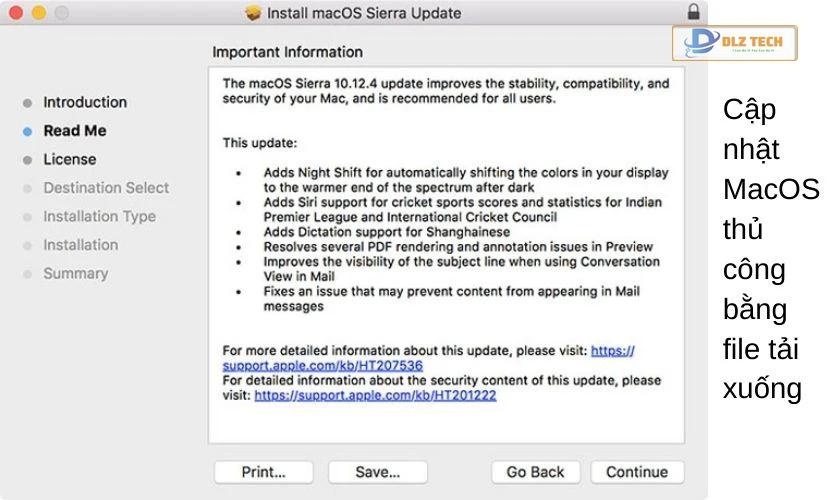Click the yellow minimize window button
The image size is (840, 500).
pos(39,13)
